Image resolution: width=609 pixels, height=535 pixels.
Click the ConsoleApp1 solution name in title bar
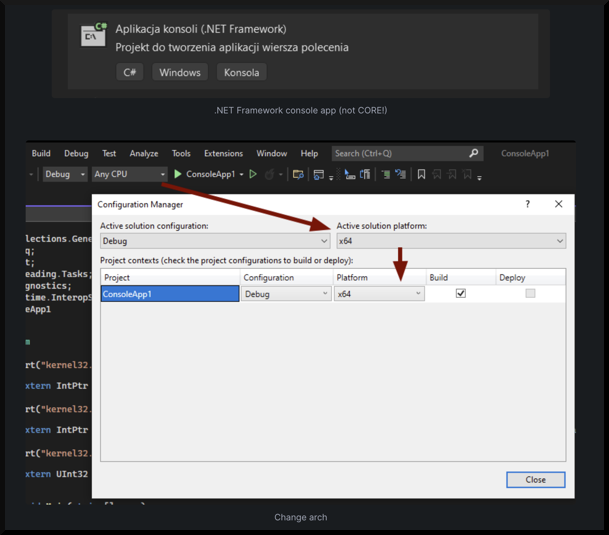pos(525,153)
